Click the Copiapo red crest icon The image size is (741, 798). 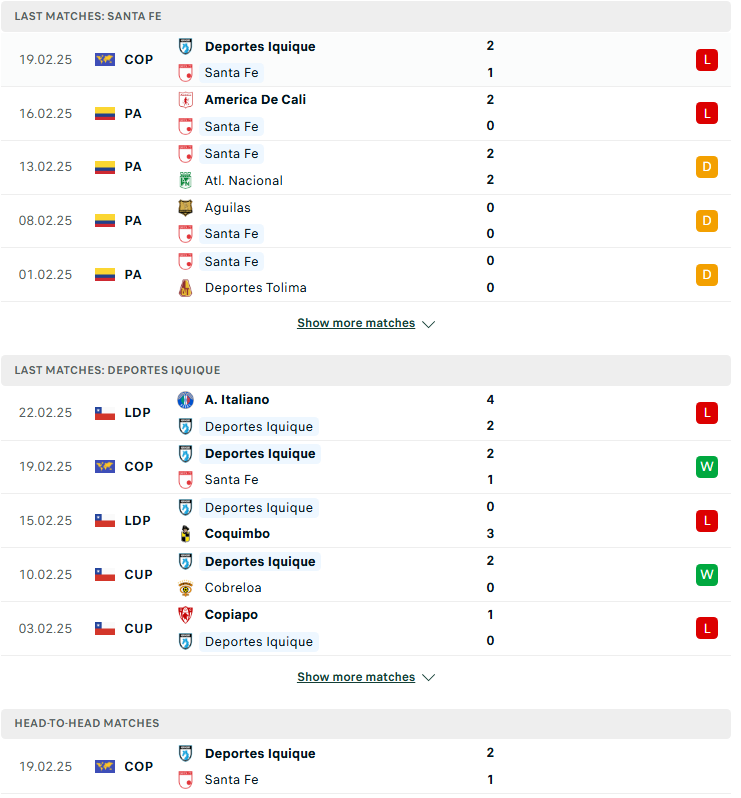(x=186, y=615)
